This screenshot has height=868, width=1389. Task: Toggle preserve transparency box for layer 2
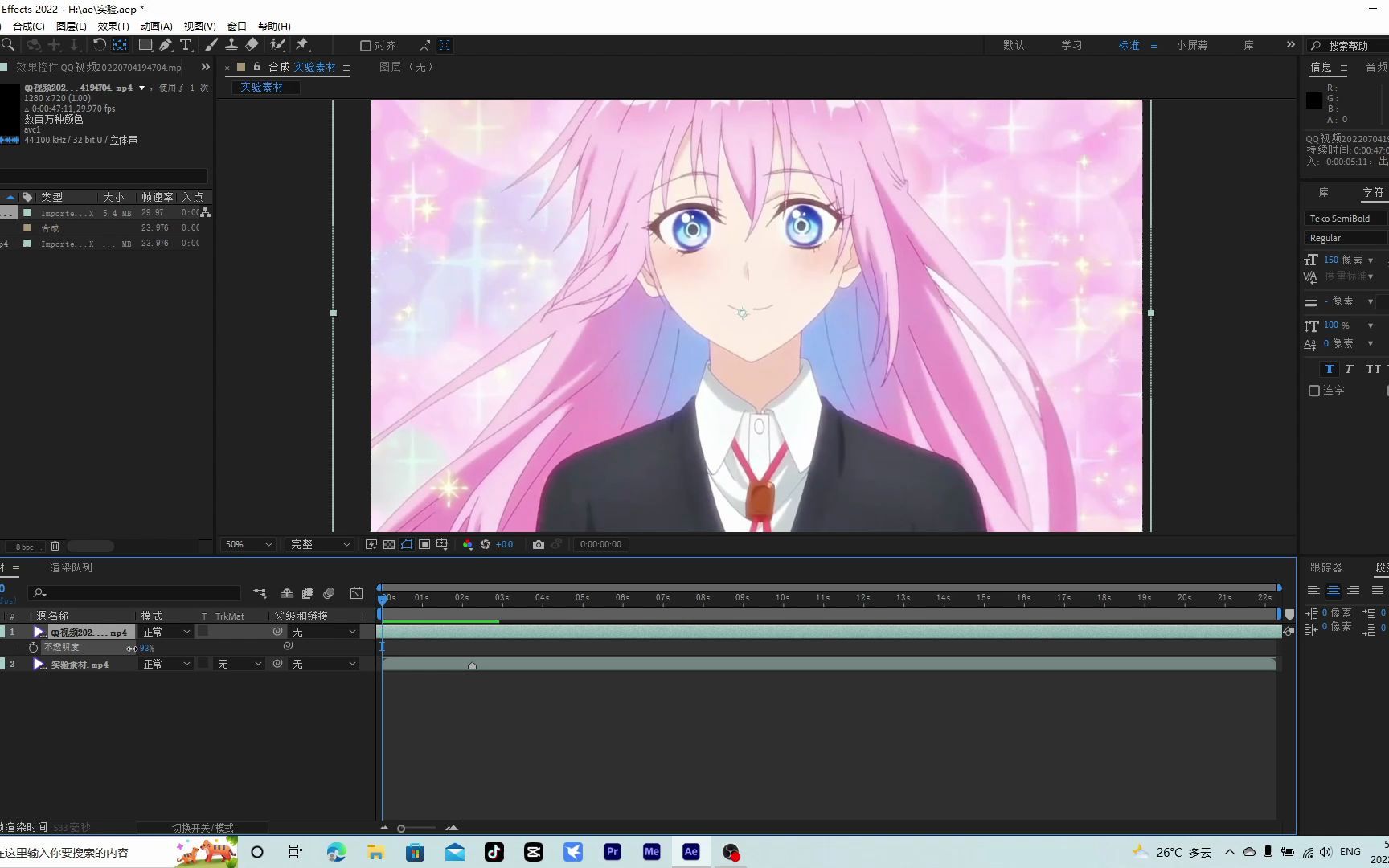(203, 663)
